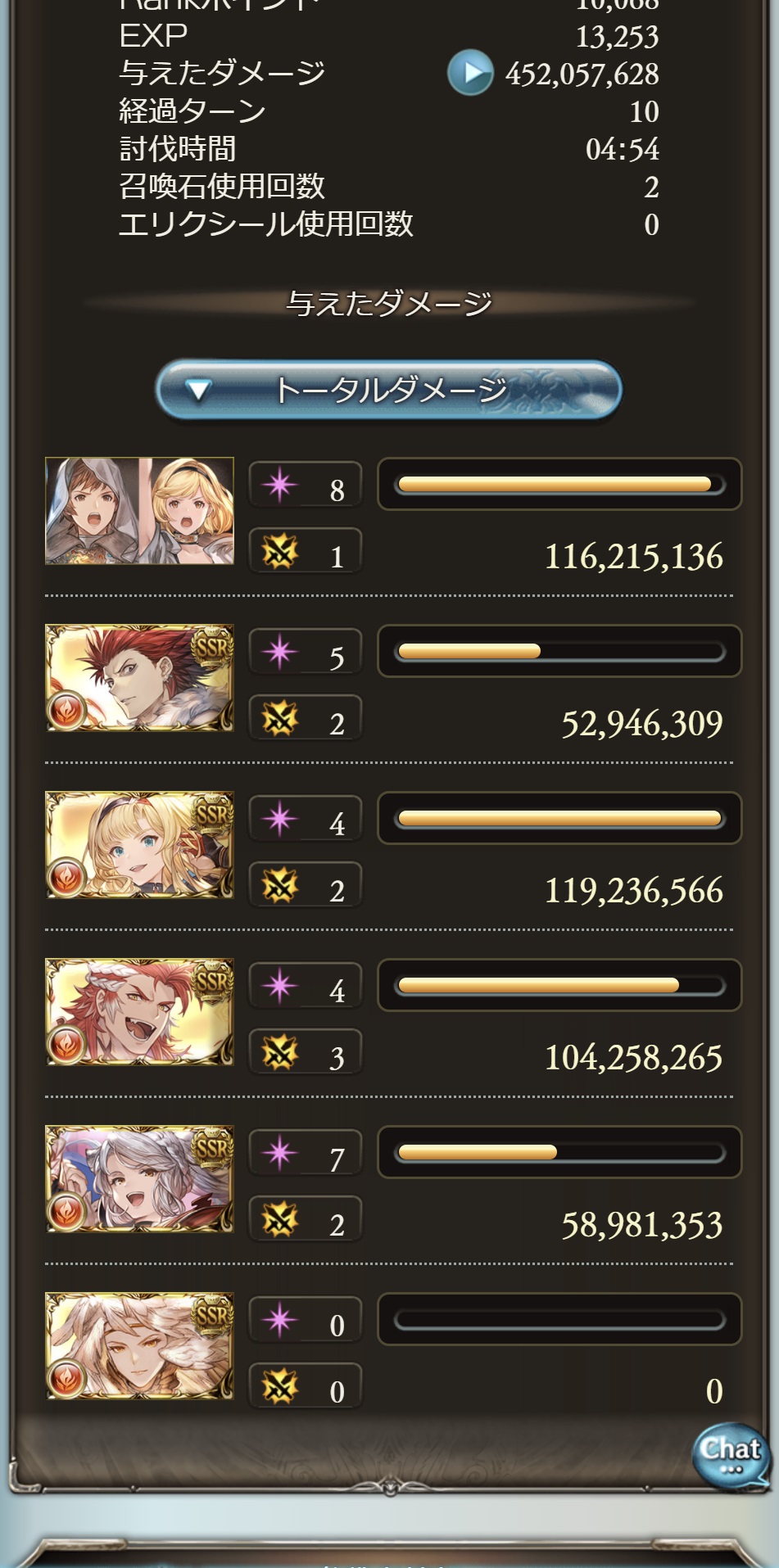Click the fire element icon on silver-haired character
Viewport: 779px width, 1568px height.
[x=67, y=1211]
